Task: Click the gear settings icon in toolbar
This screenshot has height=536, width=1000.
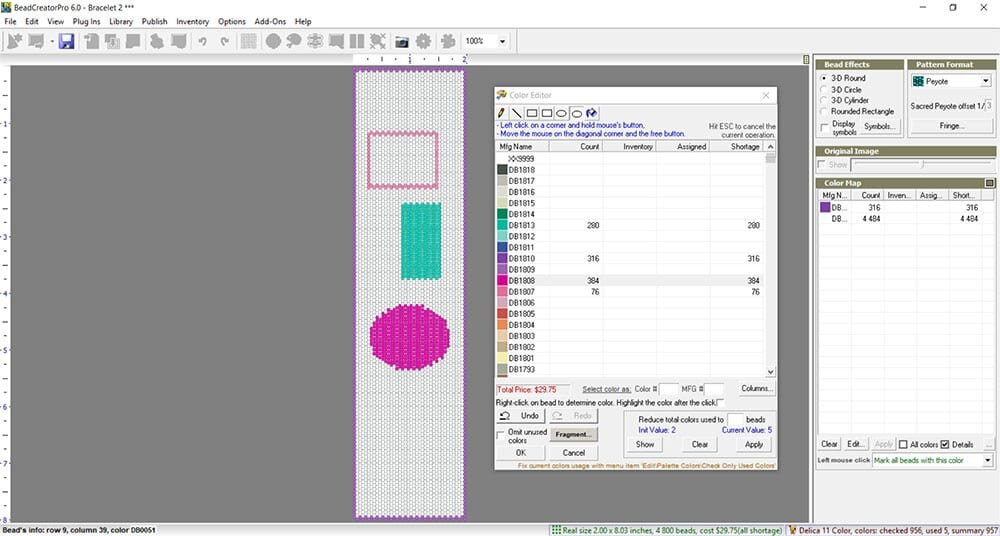Action: [x=423, y=41]
